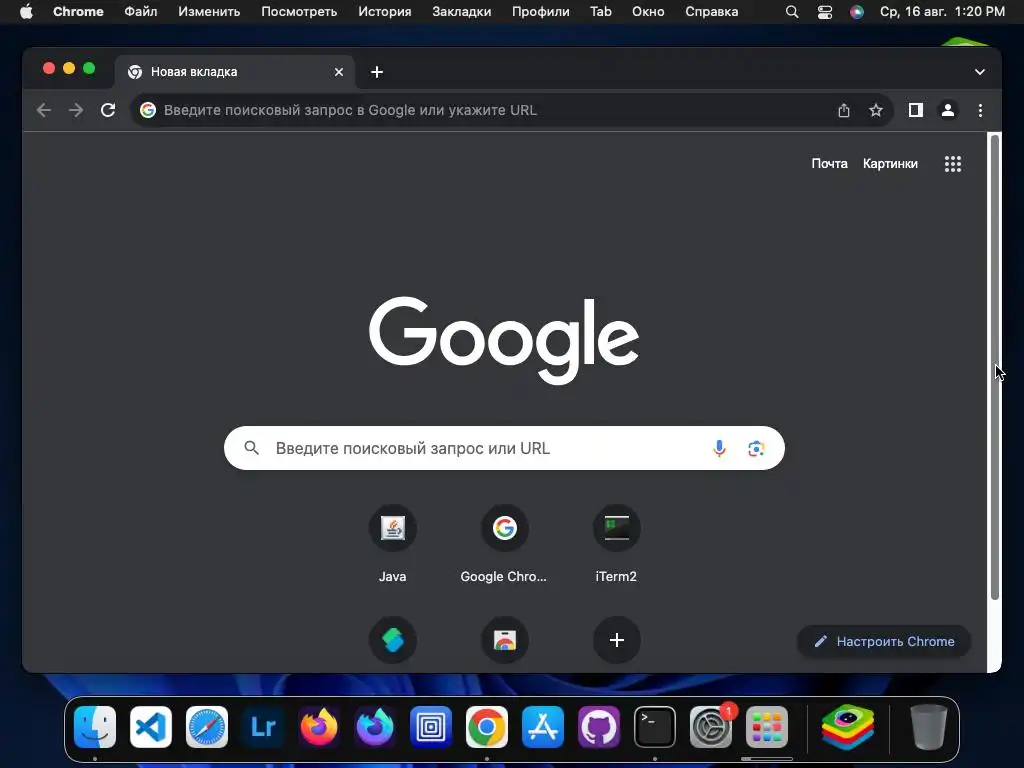
Task: Expand the tab search chevron
Action: click(980, 72)
